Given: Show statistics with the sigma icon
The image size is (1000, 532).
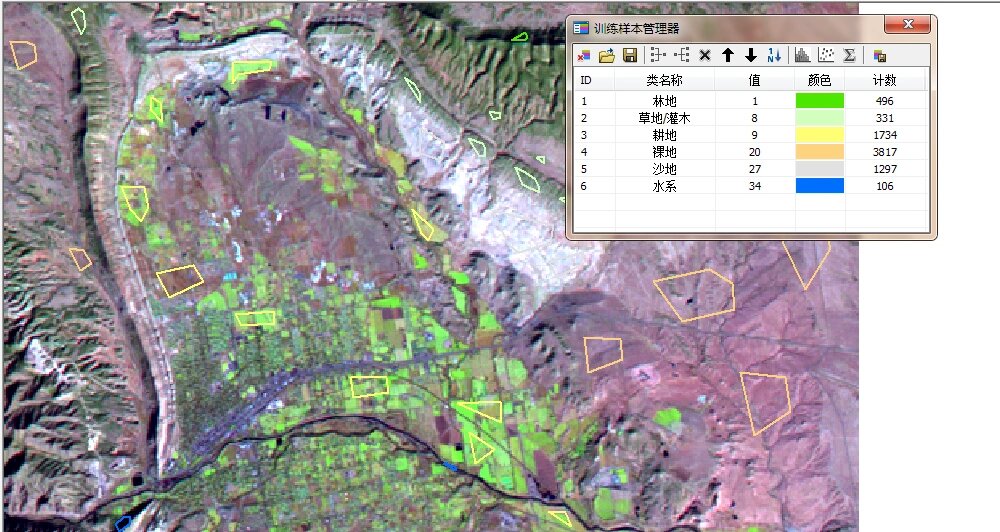Looking at the screenshot, I should 849,55.
